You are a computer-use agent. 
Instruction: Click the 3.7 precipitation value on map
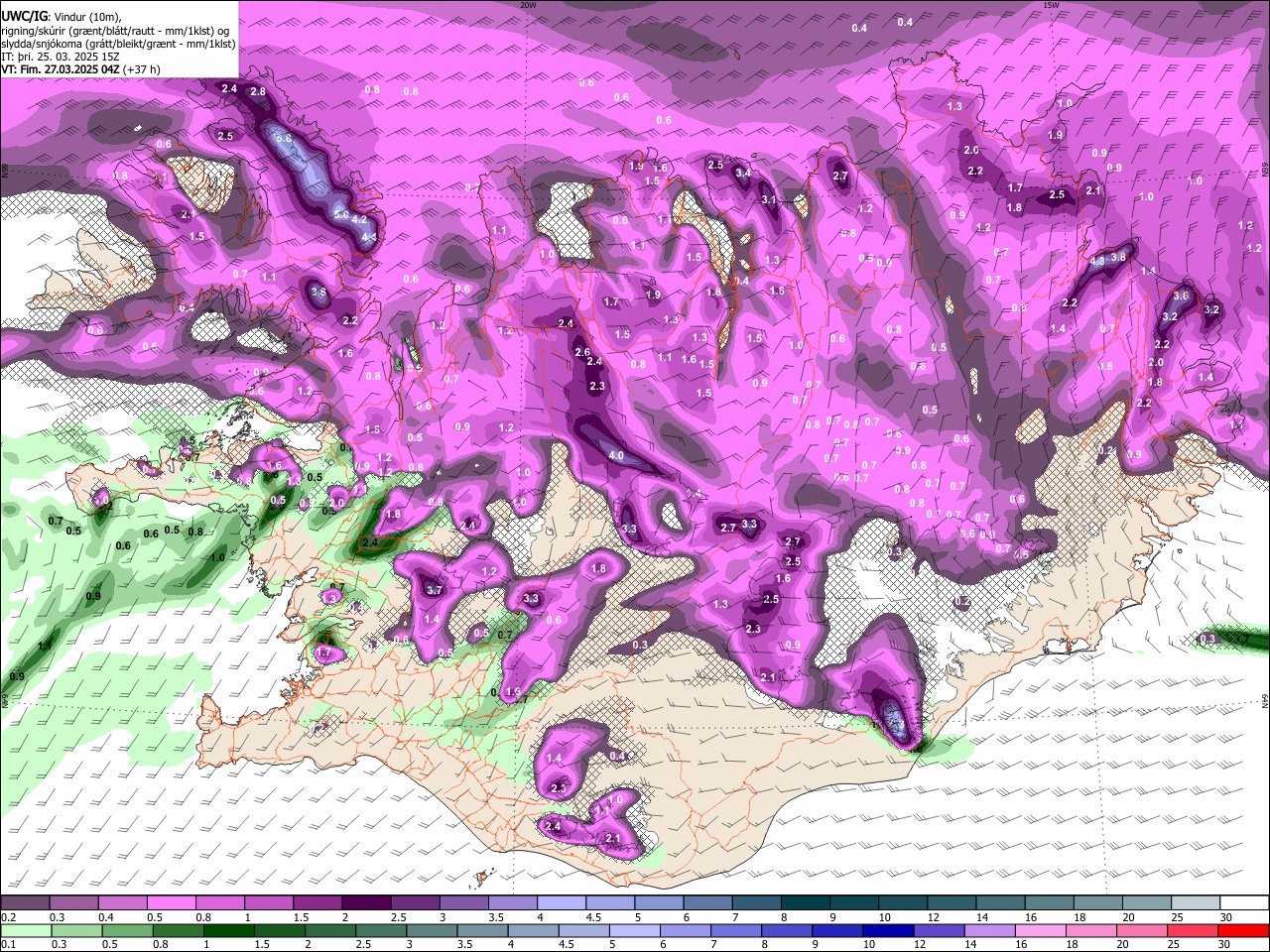[434, 590]
